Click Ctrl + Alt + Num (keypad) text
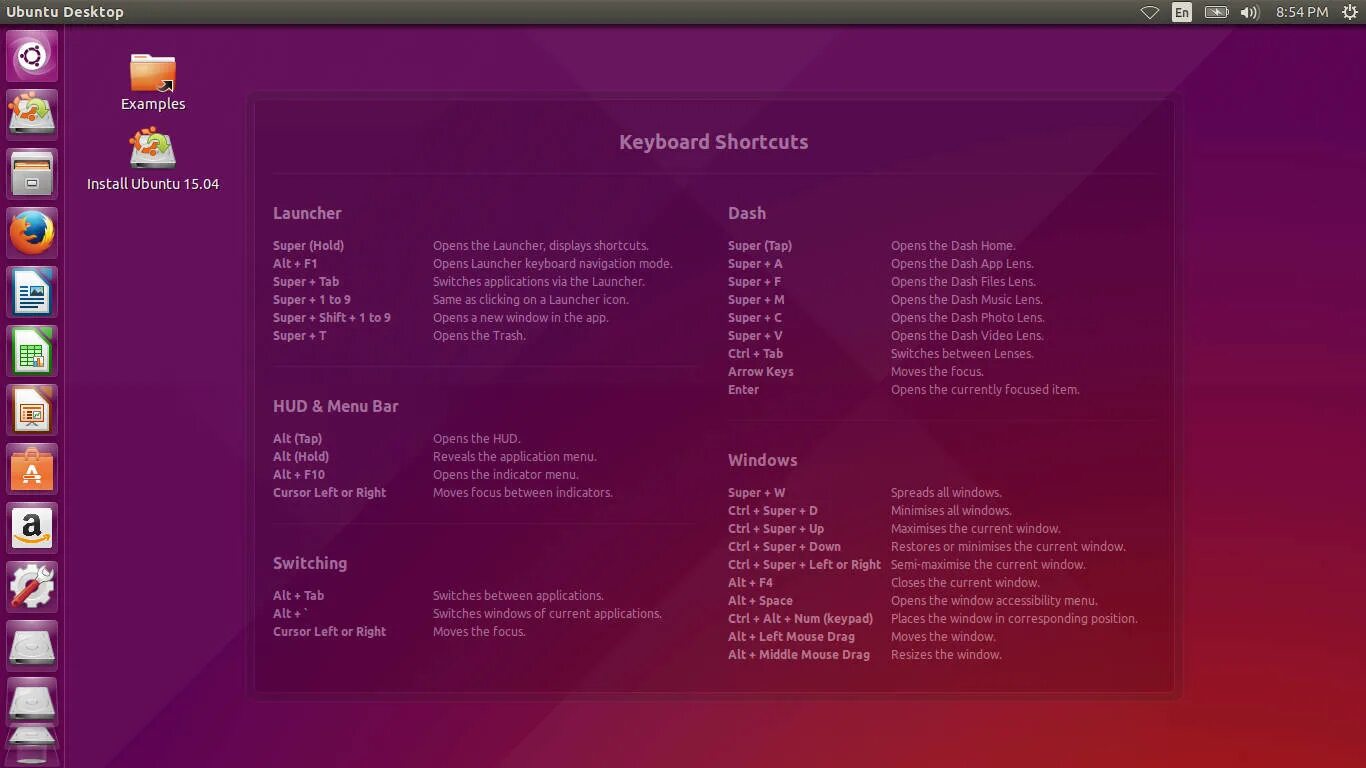The width and height of the screenshot is (1366, 768). (x=801, y=619)
